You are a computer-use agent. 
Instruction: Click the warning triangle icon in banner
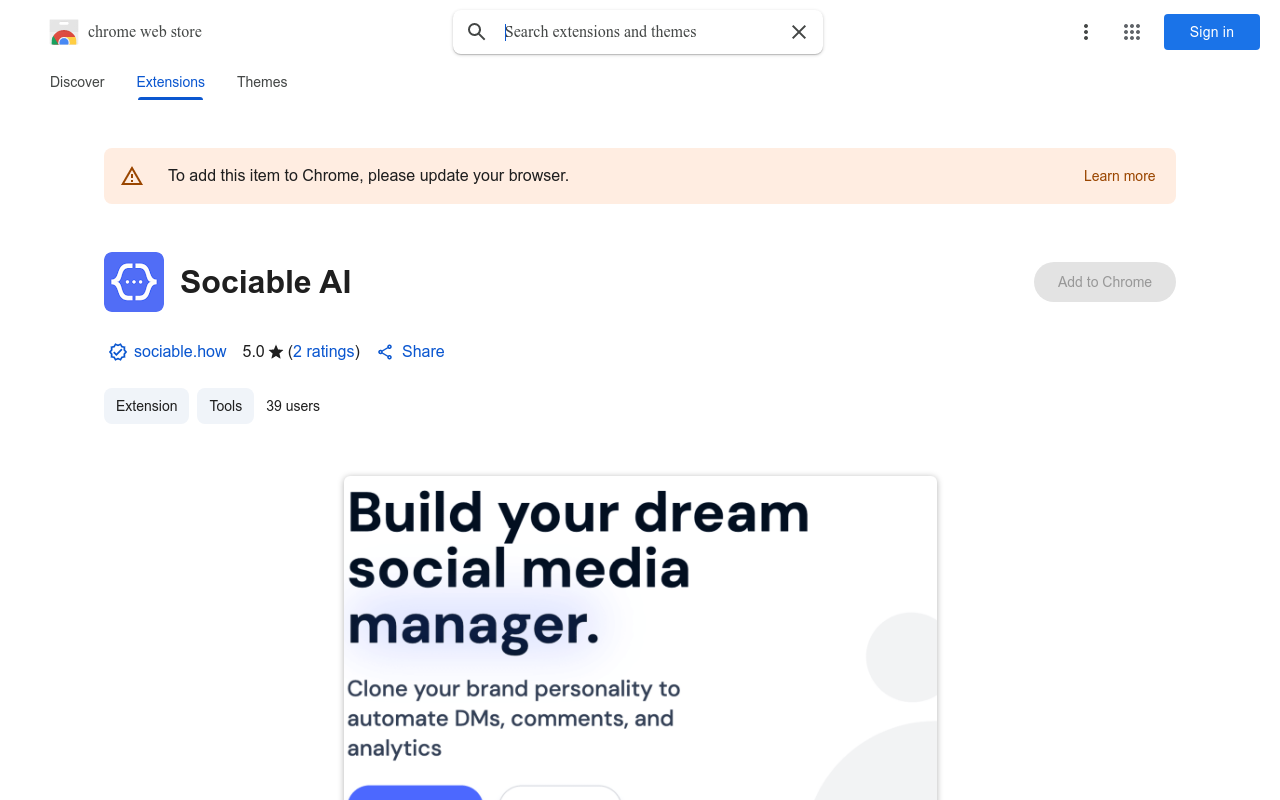tap(132, 176)
